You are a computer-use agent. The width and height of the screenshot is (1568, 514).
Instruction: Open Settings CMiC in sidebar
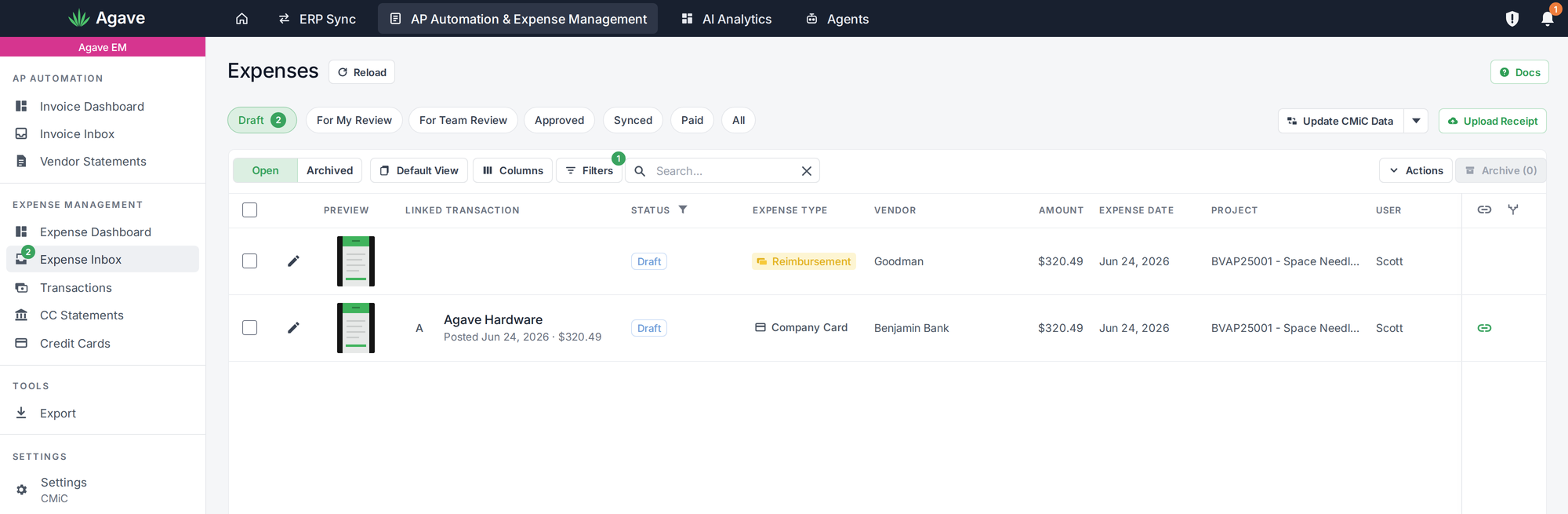pos(103,490)
